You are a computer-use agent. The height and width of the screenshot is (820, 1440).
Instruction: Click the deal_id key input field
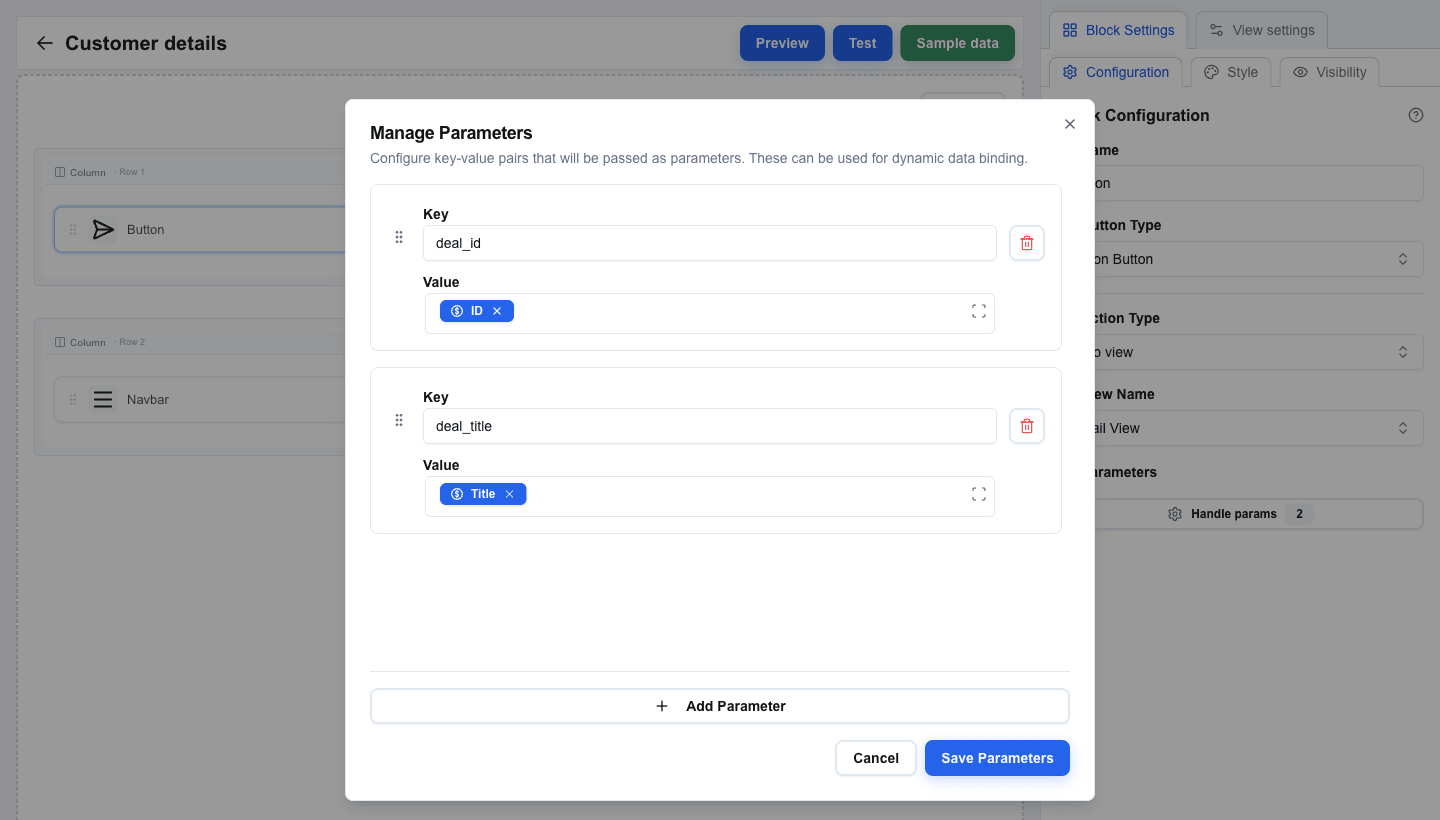click(x=710, y=243)
